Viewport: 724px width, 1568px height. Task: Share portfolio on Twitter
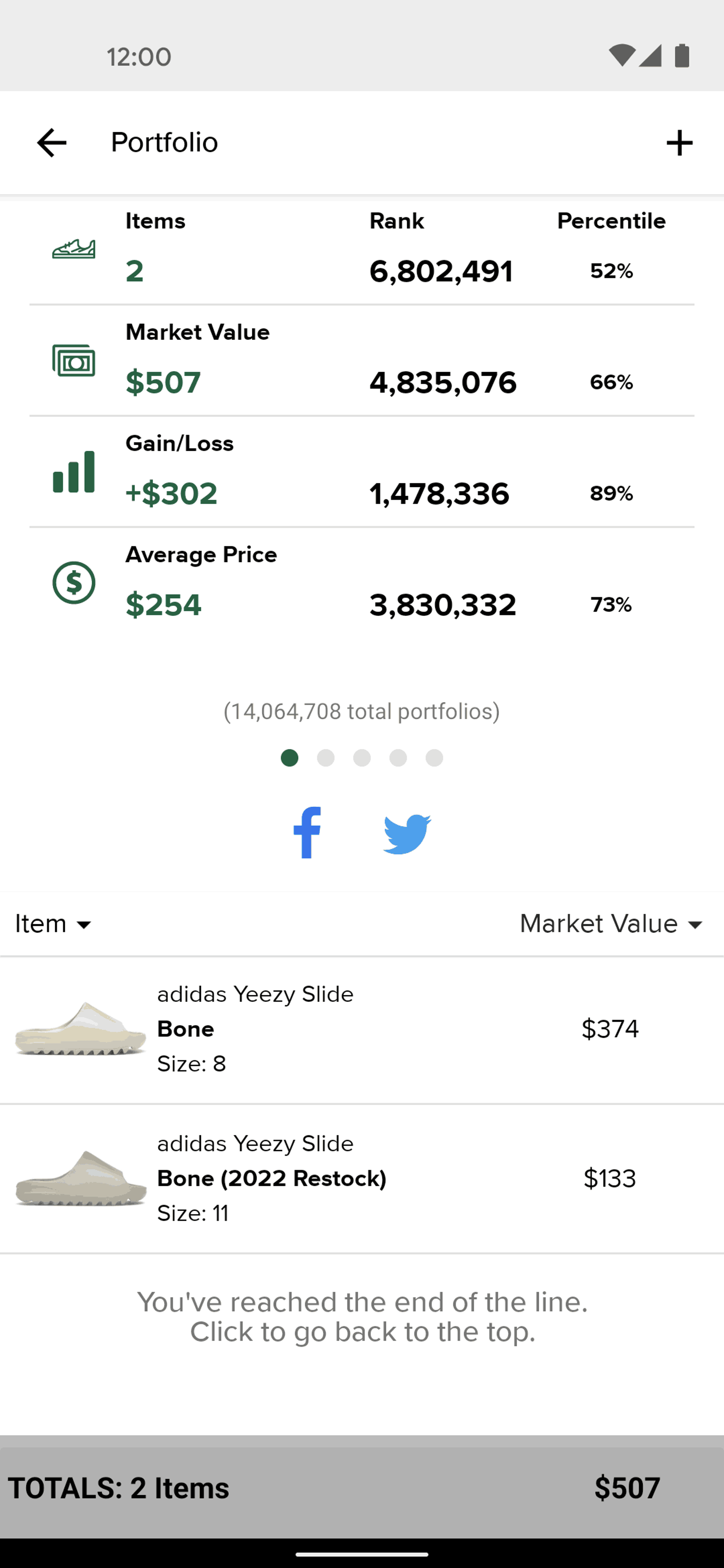407,834
